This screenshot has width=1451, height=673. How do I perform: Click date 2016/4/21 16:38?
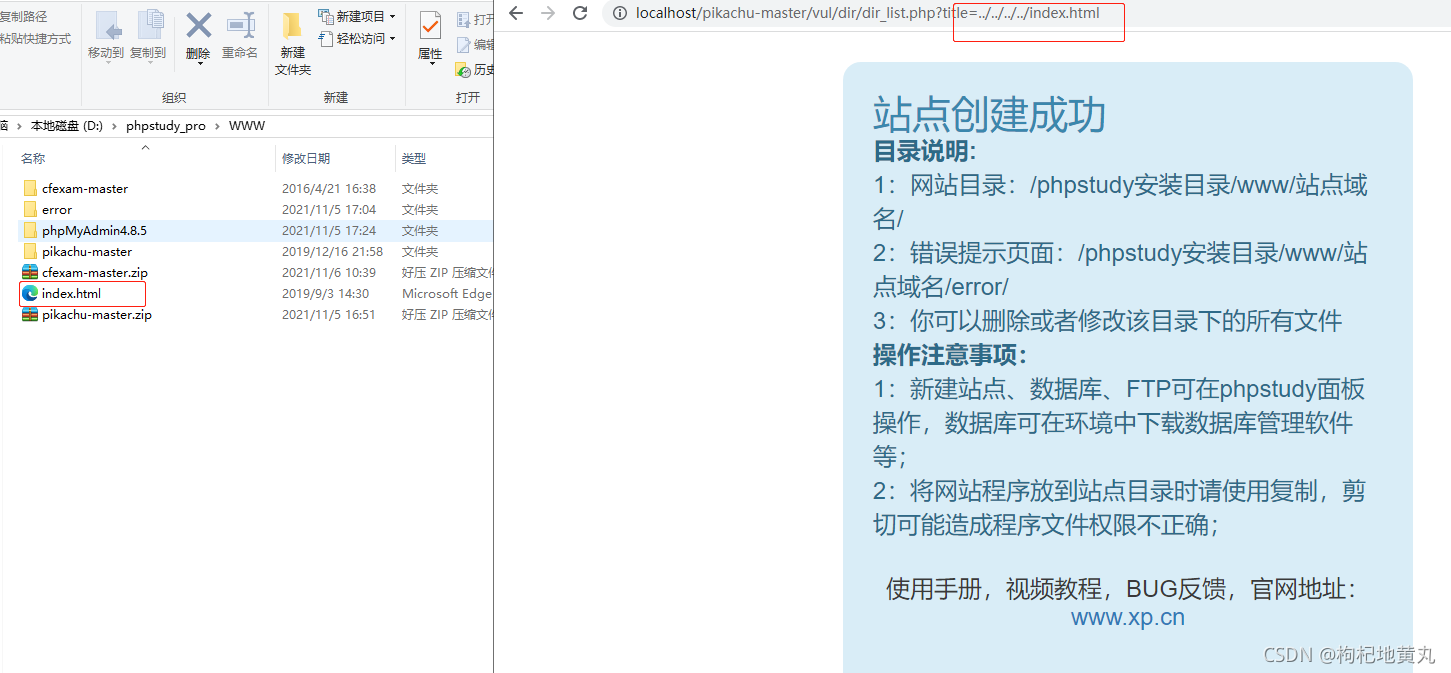(329, 188)
